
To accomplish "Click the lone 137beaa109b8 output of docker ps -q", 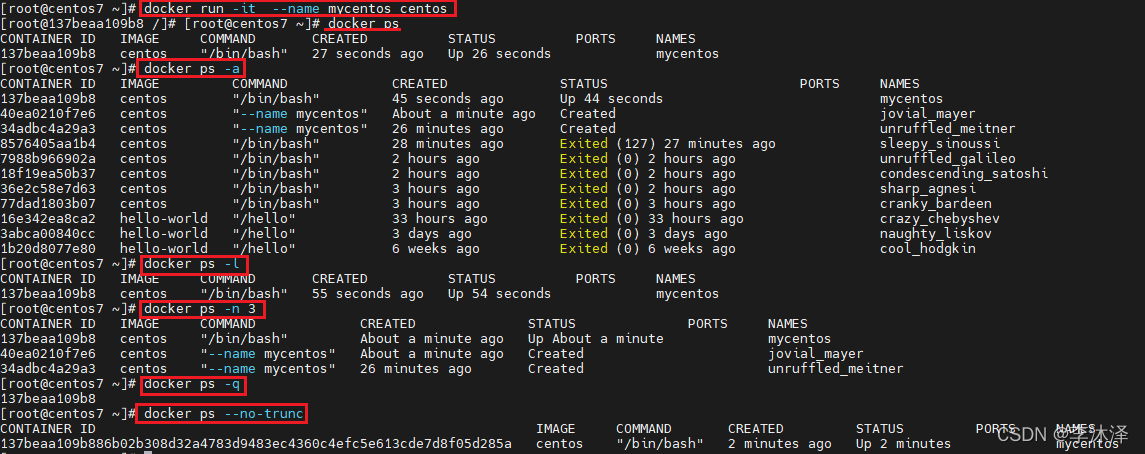I will coord(48,399).
